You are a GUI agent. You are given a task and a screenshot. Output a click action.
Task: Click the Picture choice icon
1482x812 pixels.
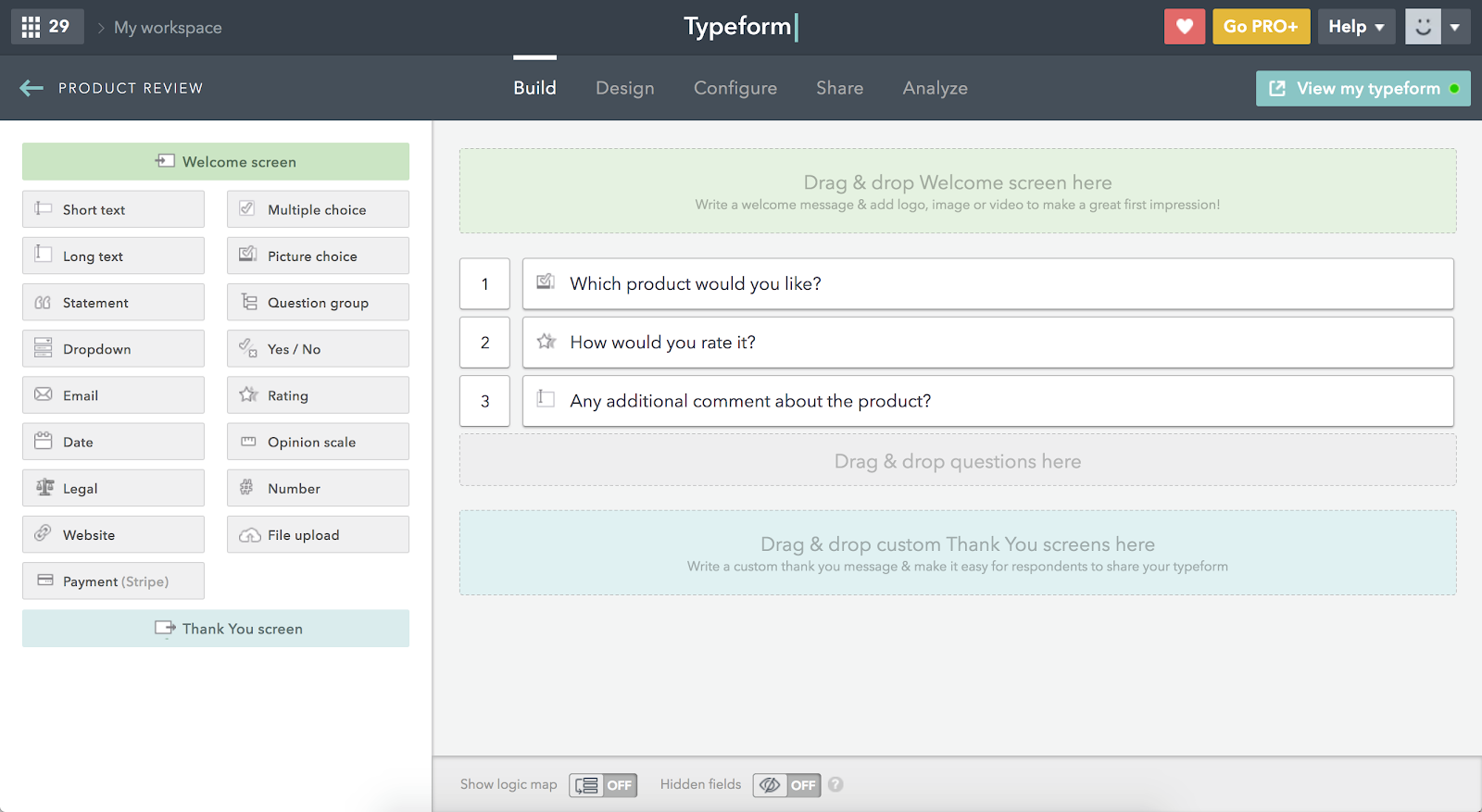tap(248, 255)
